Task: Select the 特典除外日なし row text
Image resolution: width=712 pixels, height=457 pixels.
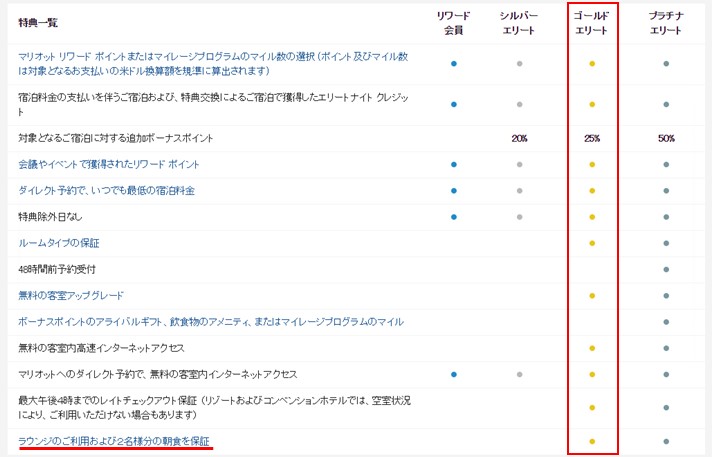Action: coord(50,217)
